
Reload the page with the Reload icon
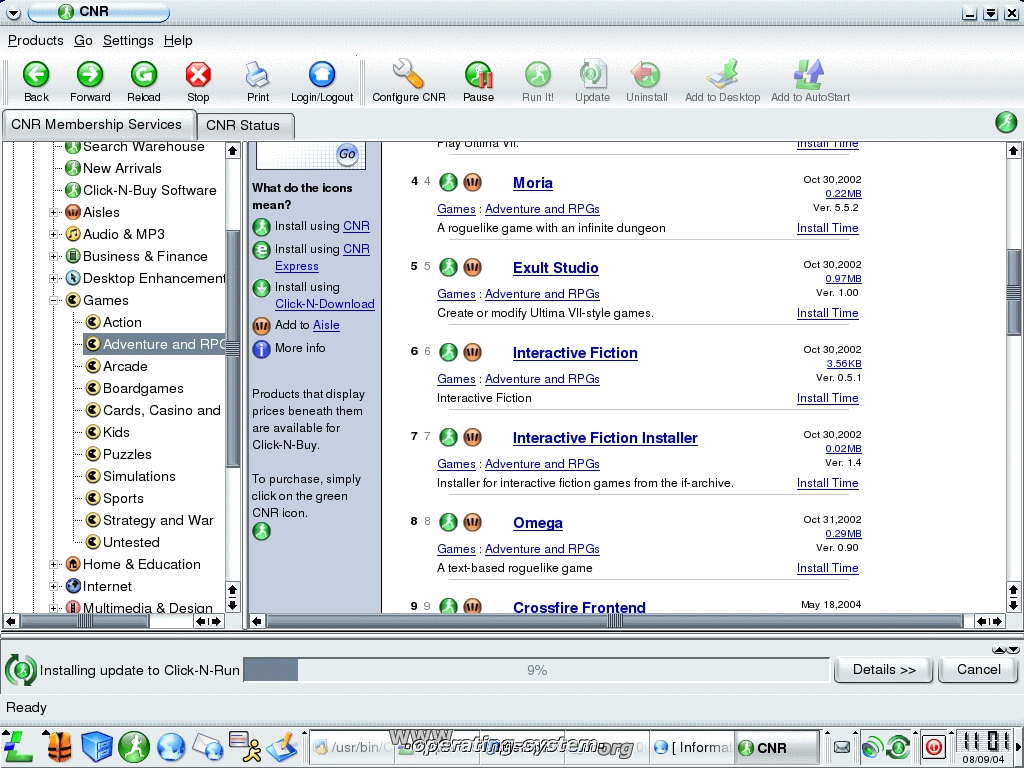tap(144, 74)
